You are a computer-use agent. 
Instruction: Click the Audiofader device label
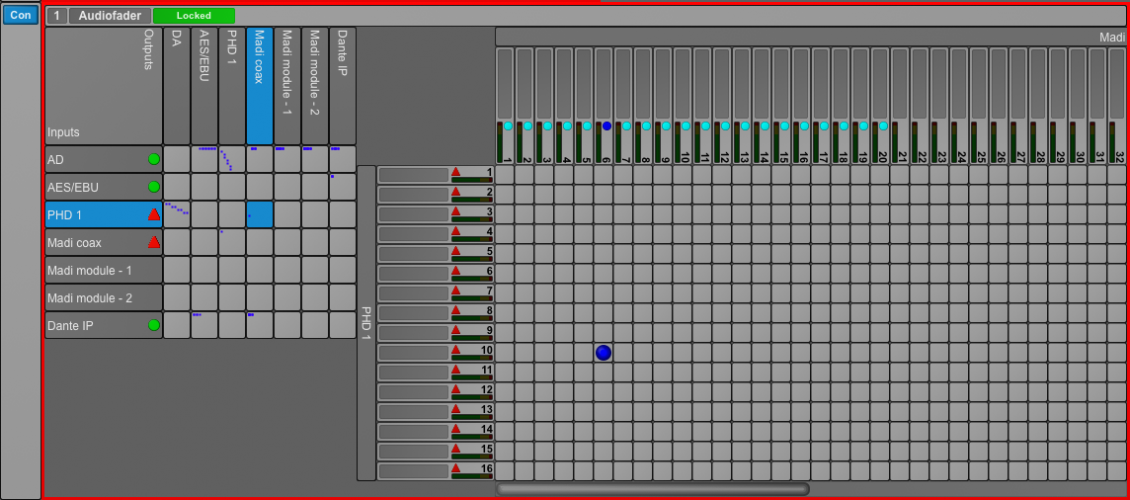coord(110,16)
